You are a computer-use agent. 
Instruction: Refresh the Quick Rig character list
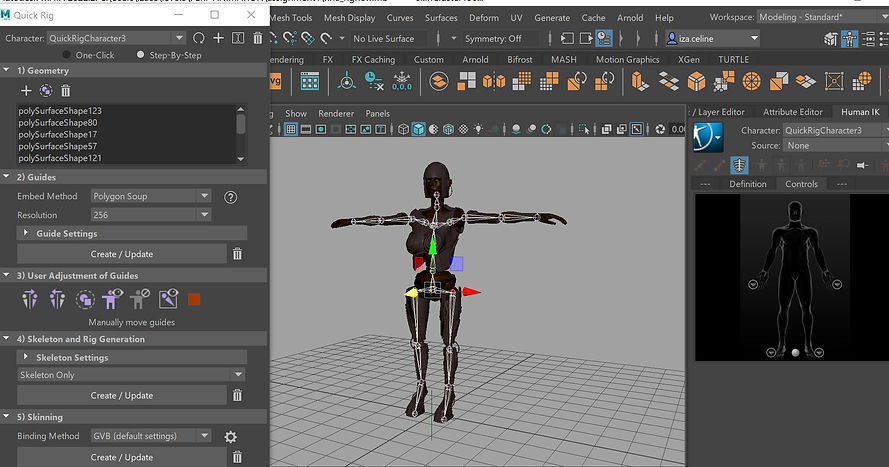pyautogui.click(x=198, y=38)
